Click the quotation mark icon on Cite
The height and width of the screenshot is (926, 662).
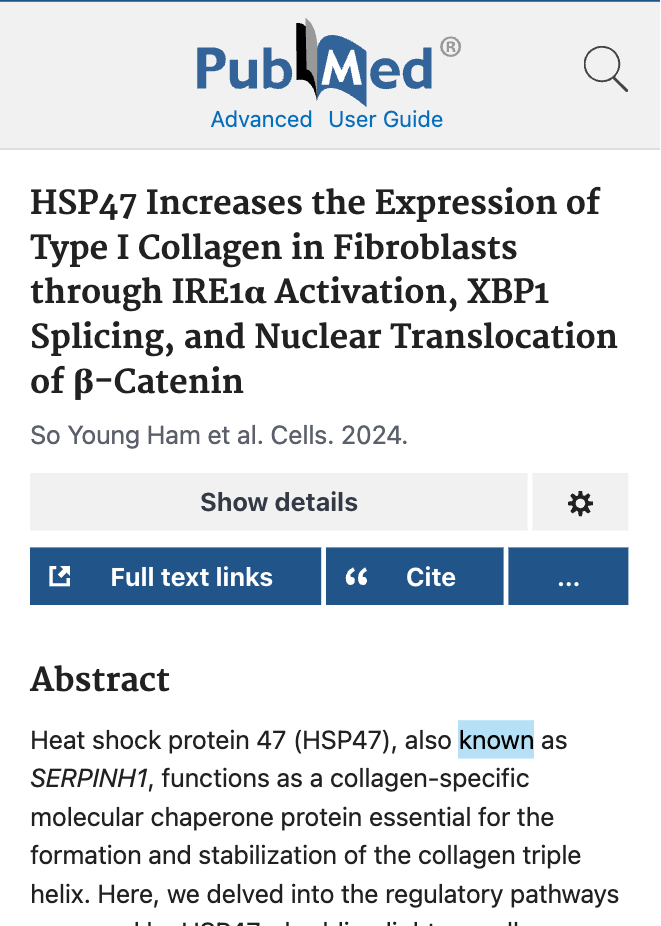[356, 577]
